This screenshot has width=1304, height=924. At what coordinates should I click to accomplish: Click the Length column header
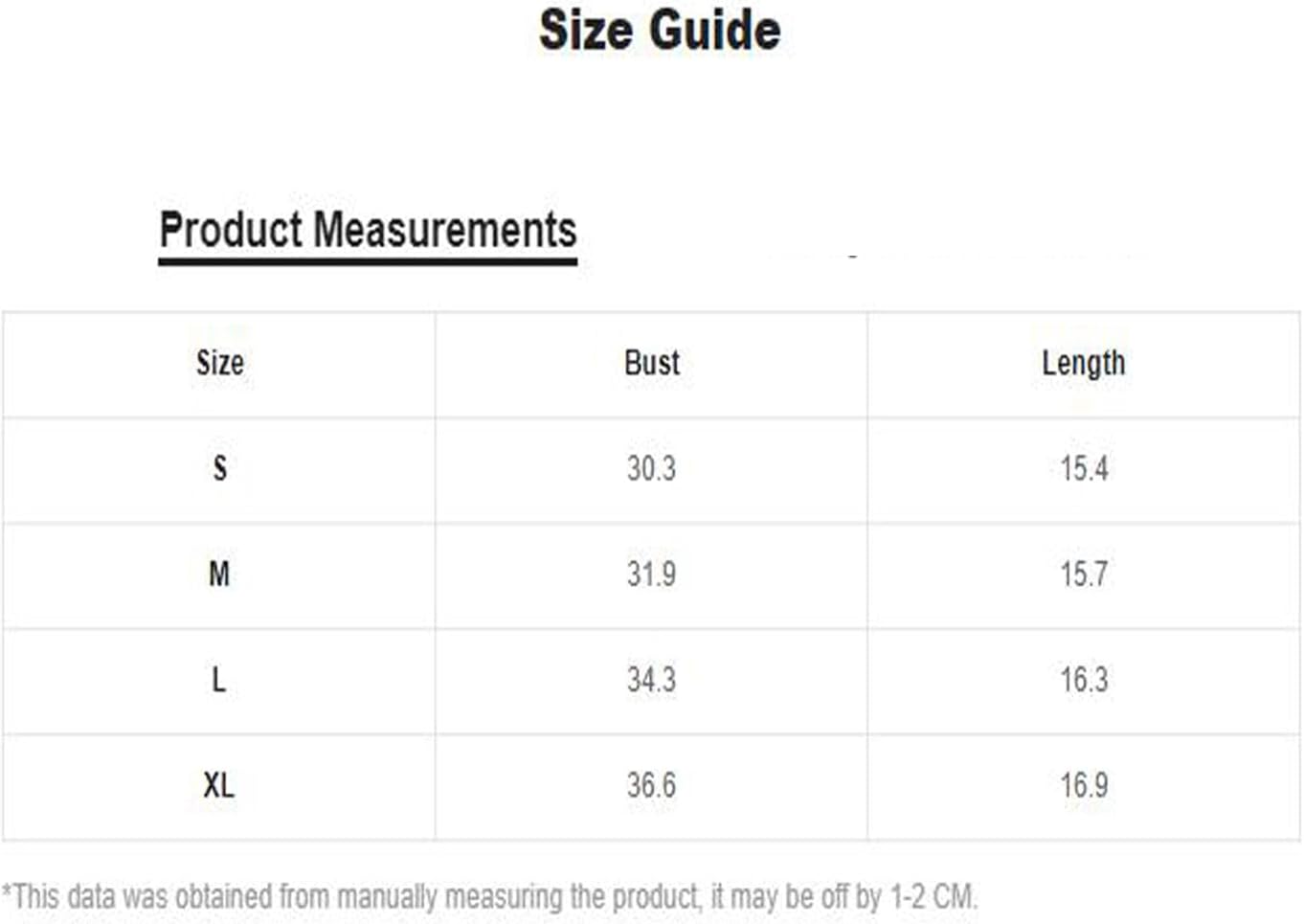point(1084,364)
